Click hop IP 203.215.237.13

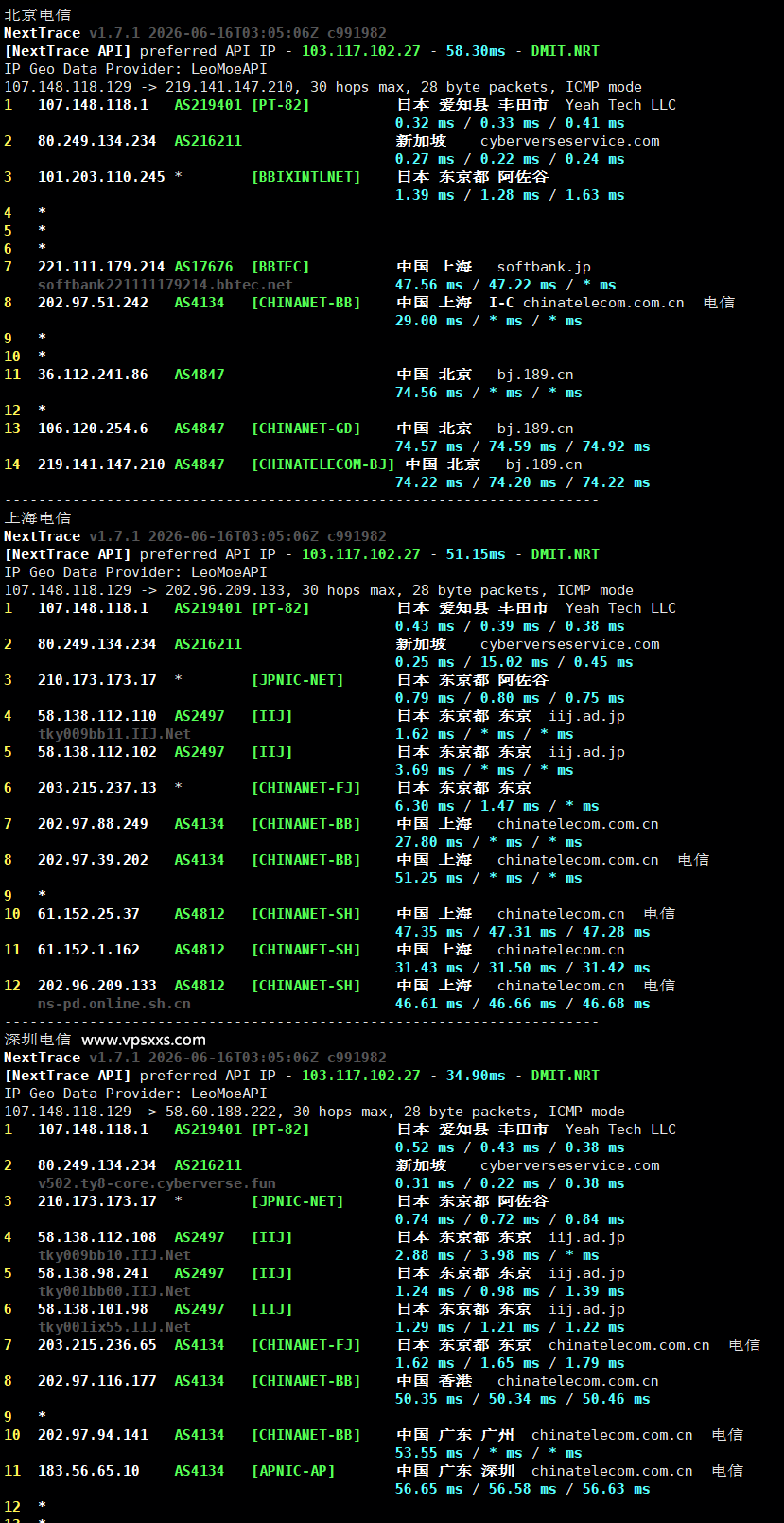[x=97, y=788]
